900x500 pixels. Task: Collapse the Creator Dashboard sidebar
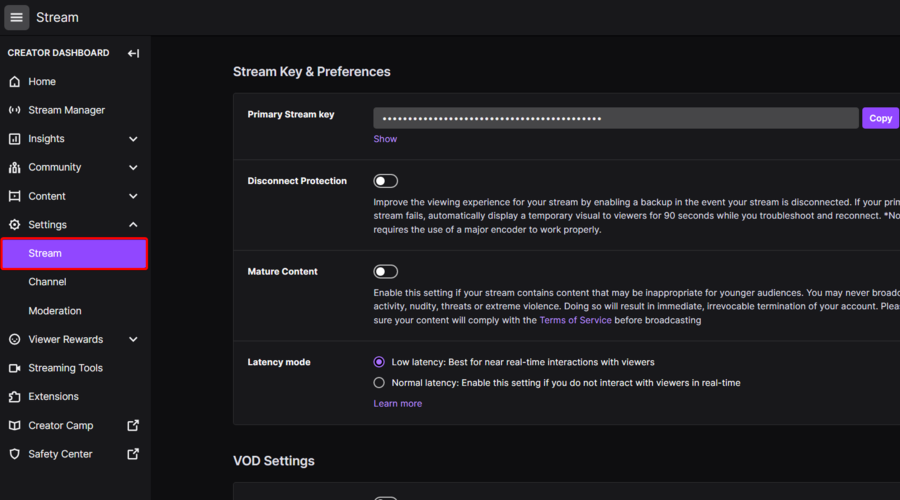pos(133,53)
